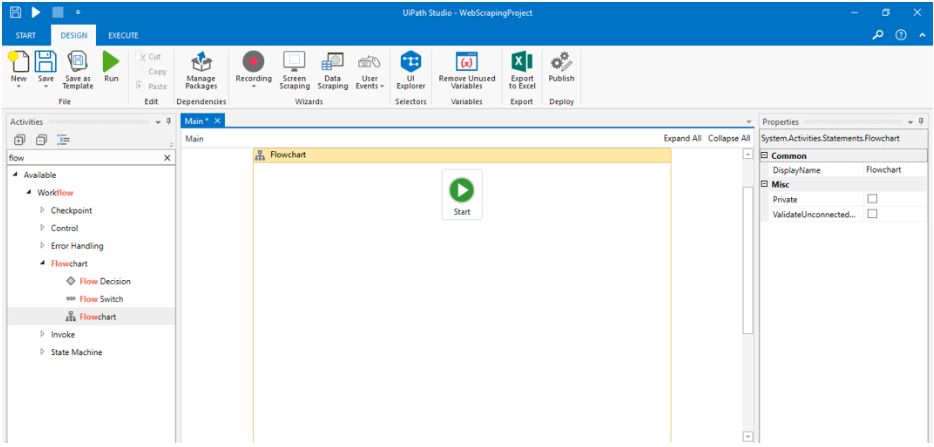Click the green Run icon
The height and width of the screenshot is (447, 934).
coord(111,61)
